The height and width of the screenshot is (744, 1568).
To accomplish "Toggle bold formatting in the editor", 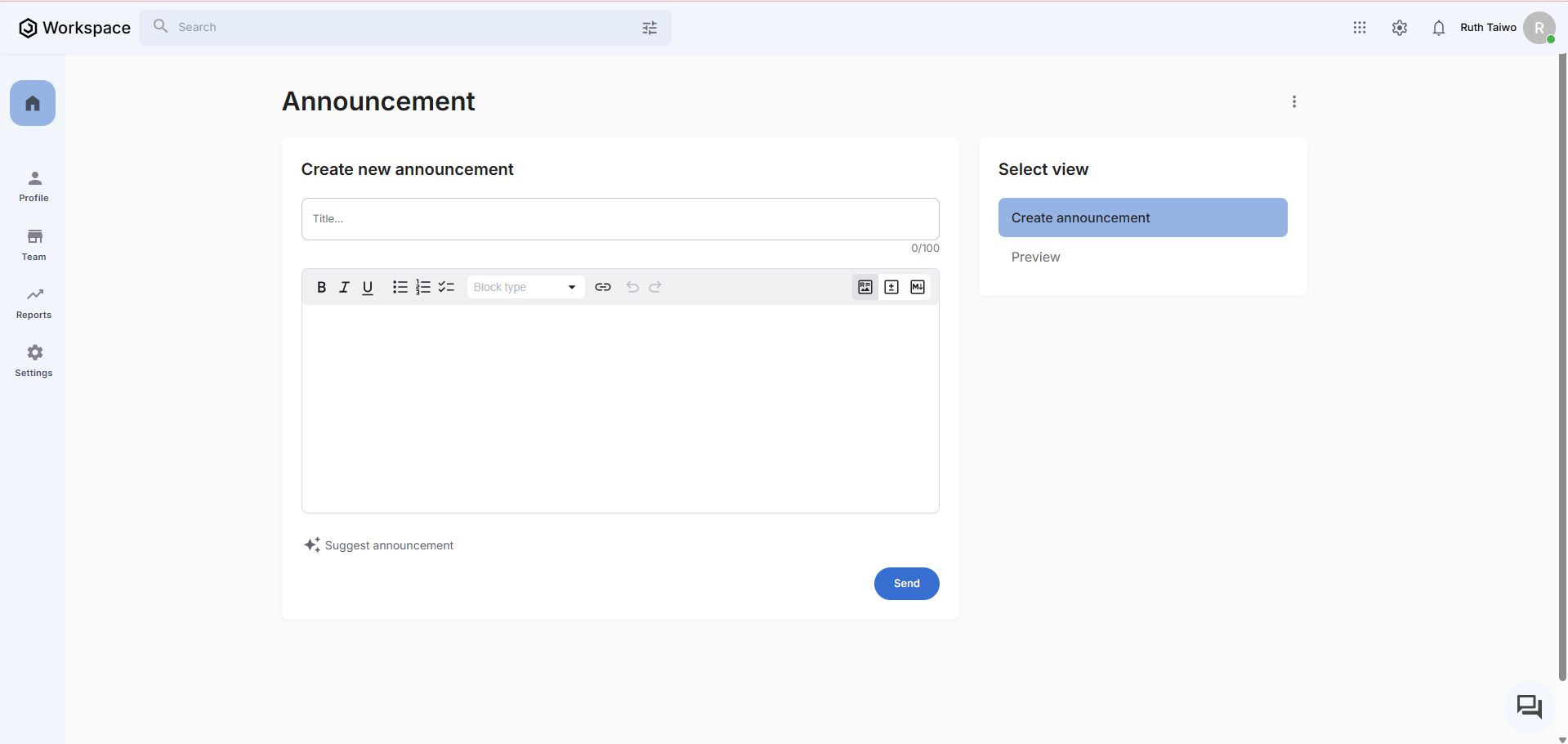I will (321, 287).
